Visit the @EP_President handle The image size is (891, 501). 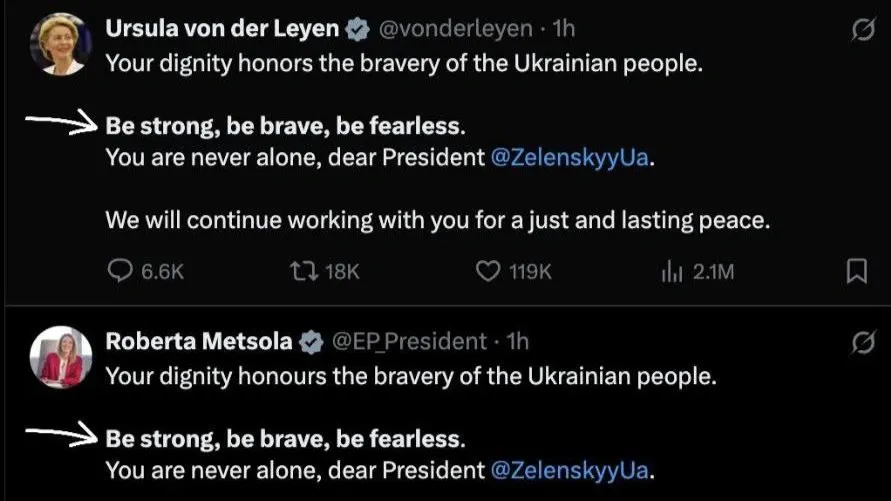pyautogui.click(x=408, y=342)
